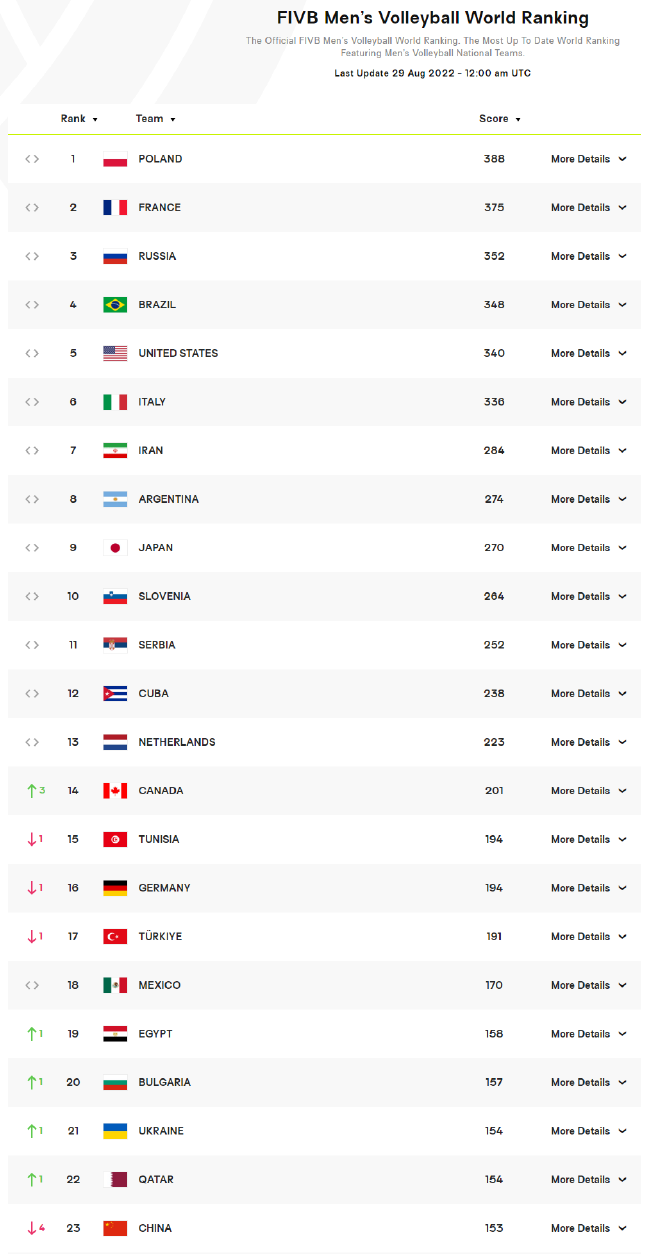Sort the table by Score column
Image resolution: width=650 pixels, height=1254 pixels.
pos(500,119)
